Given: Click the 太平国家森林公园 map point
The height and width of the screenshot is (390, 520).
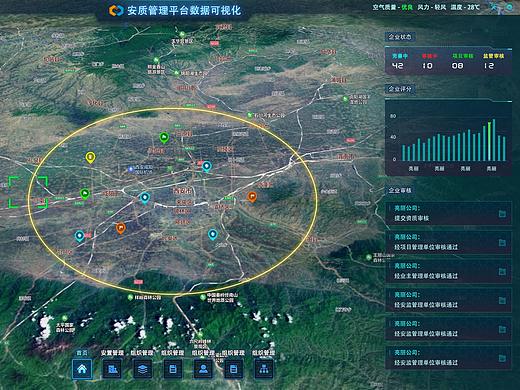Looking at the screenshot, I should point(64,319).
